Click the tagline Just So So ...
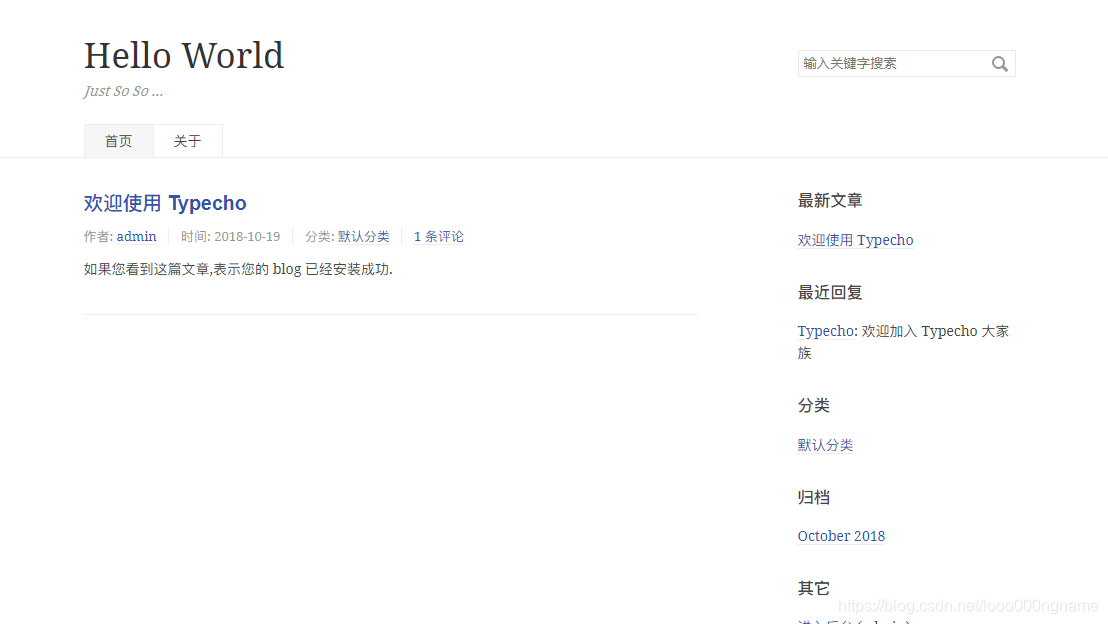The image size is (1108, 624). (123, 91)
